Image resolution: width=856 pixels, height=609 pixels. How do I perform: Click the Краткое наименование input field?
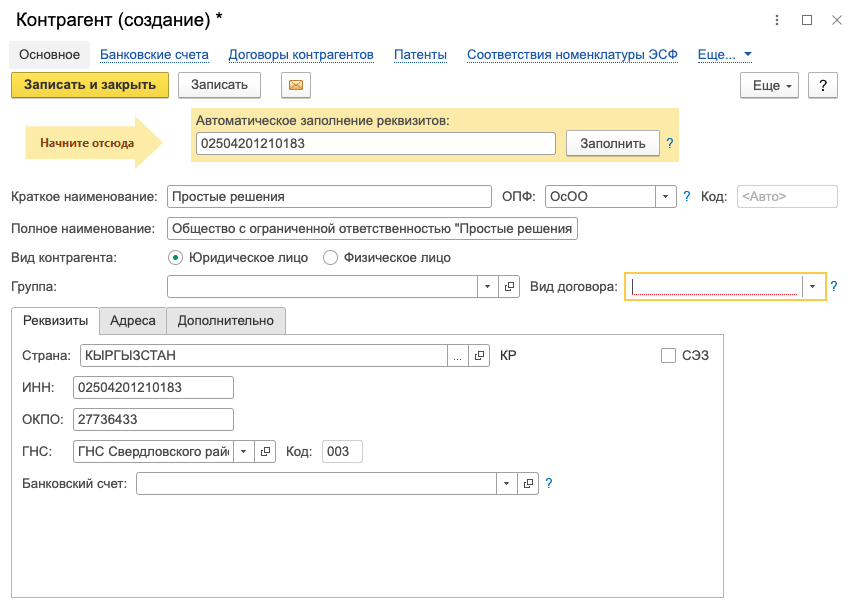(x=329, y=196)
